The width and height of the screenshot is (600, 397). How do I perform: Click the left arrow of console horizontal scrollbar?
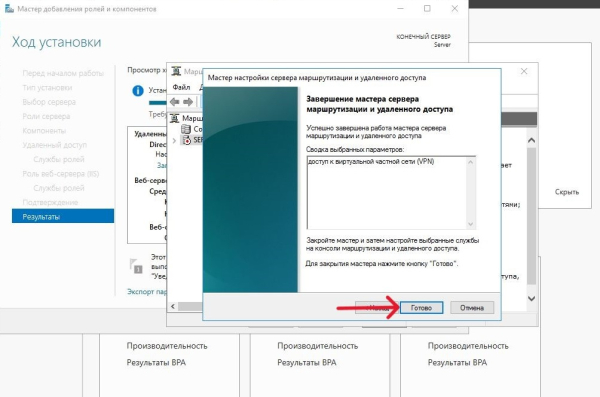click(173, 306)
